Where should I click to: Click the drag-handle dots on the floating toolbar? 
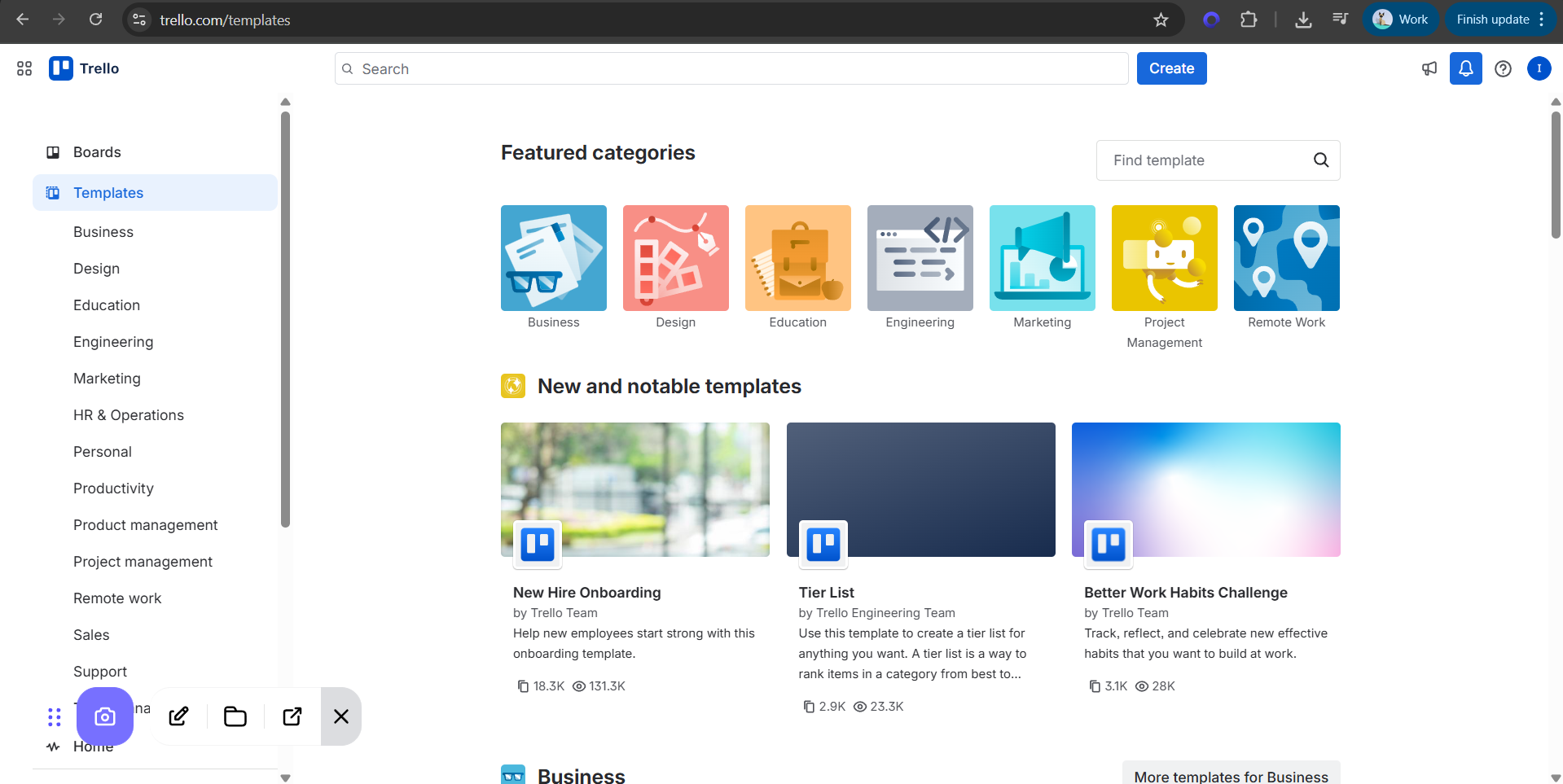pos(55,716)
